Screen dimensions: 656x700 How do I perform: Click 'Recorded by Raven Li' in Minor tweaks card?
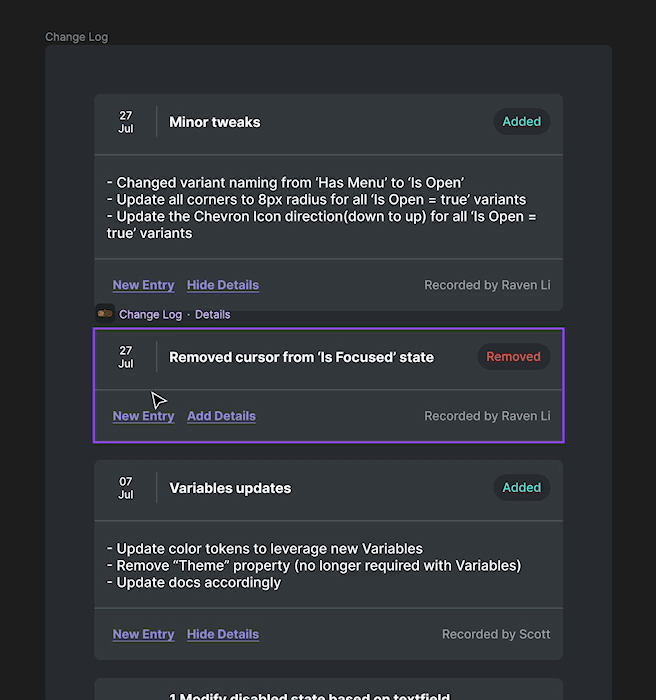point(487,285)
